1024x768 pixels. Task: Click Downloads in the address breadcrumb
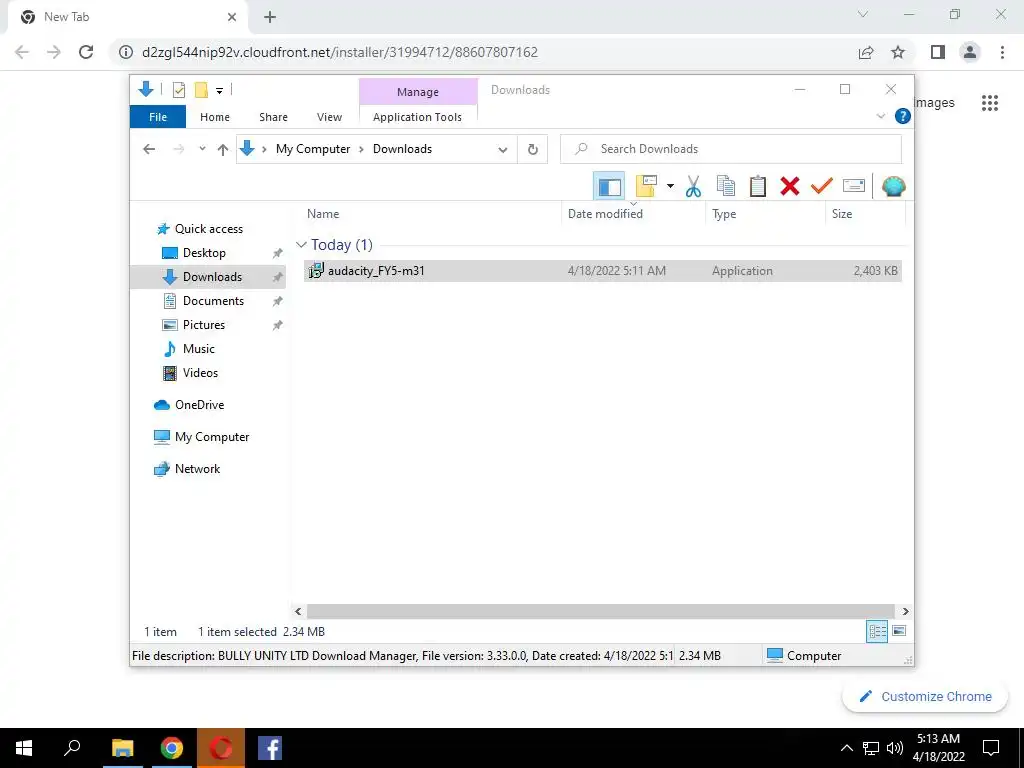pos(402,149)
